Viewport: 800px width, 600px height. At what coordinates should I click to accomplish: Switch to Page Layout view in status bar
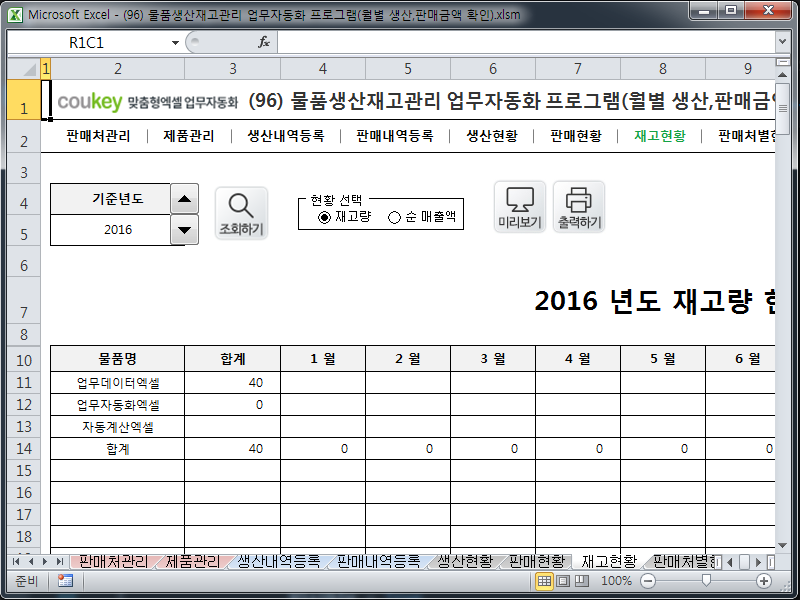[x=563, y=581]
